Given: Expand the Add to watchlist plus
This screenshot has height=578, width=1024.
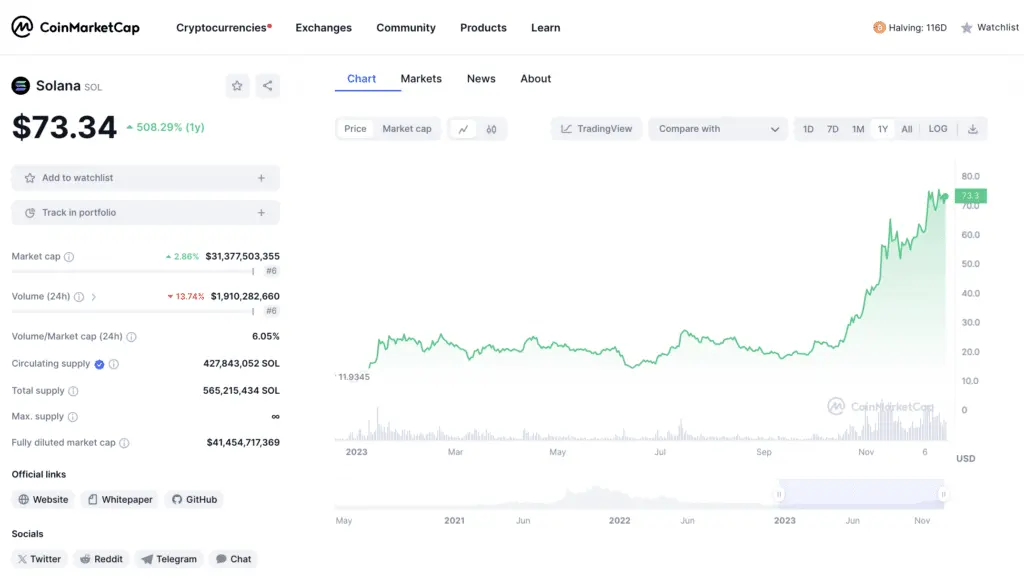Looking at the screenshot, I should (261, 178).
